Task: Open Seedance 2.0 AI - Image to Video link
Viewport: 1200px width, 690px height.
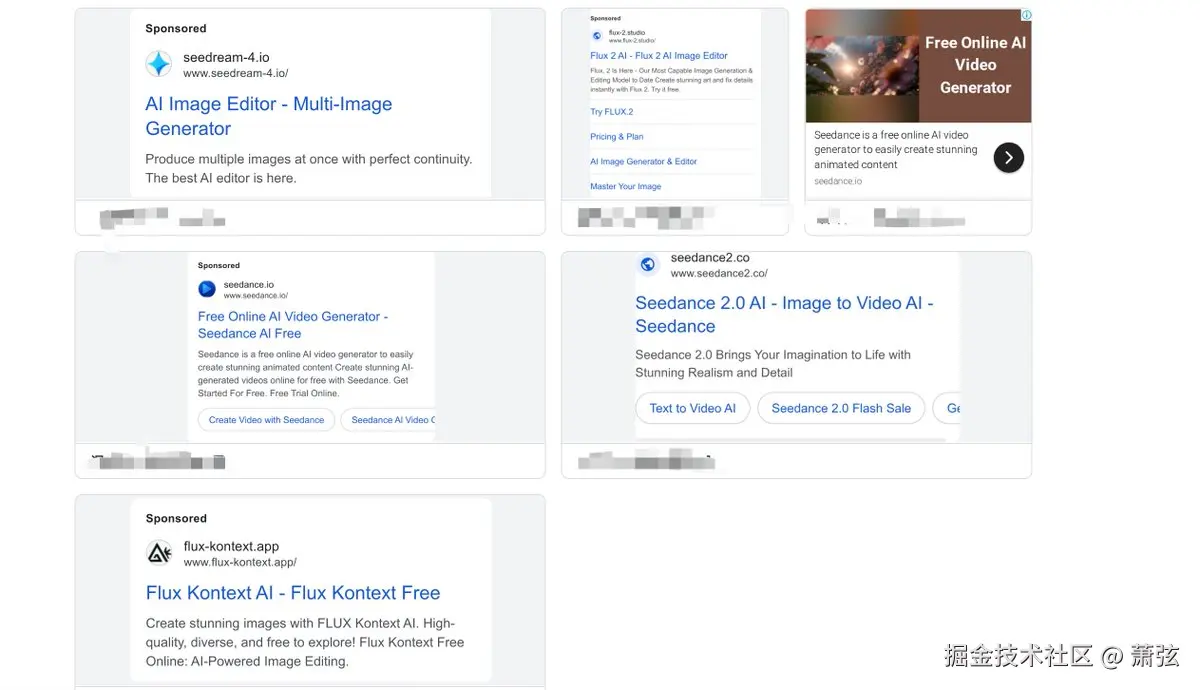Action: point(784,314)
